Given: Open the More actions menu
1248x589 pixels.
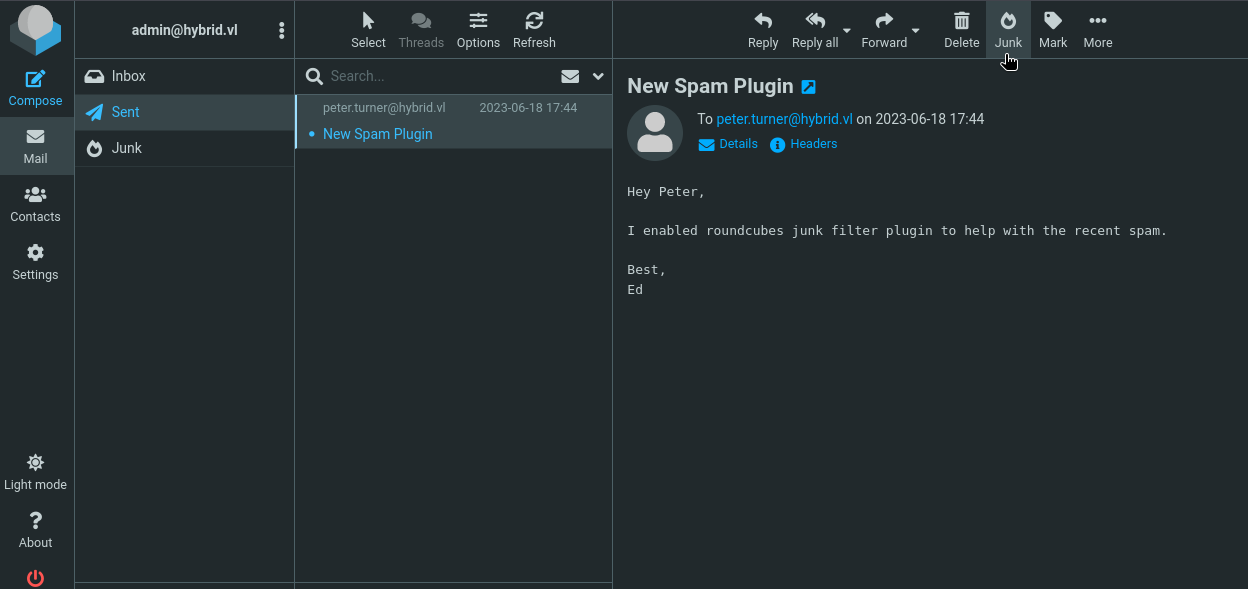Looking at the screenshot, I should point(1098,30).
